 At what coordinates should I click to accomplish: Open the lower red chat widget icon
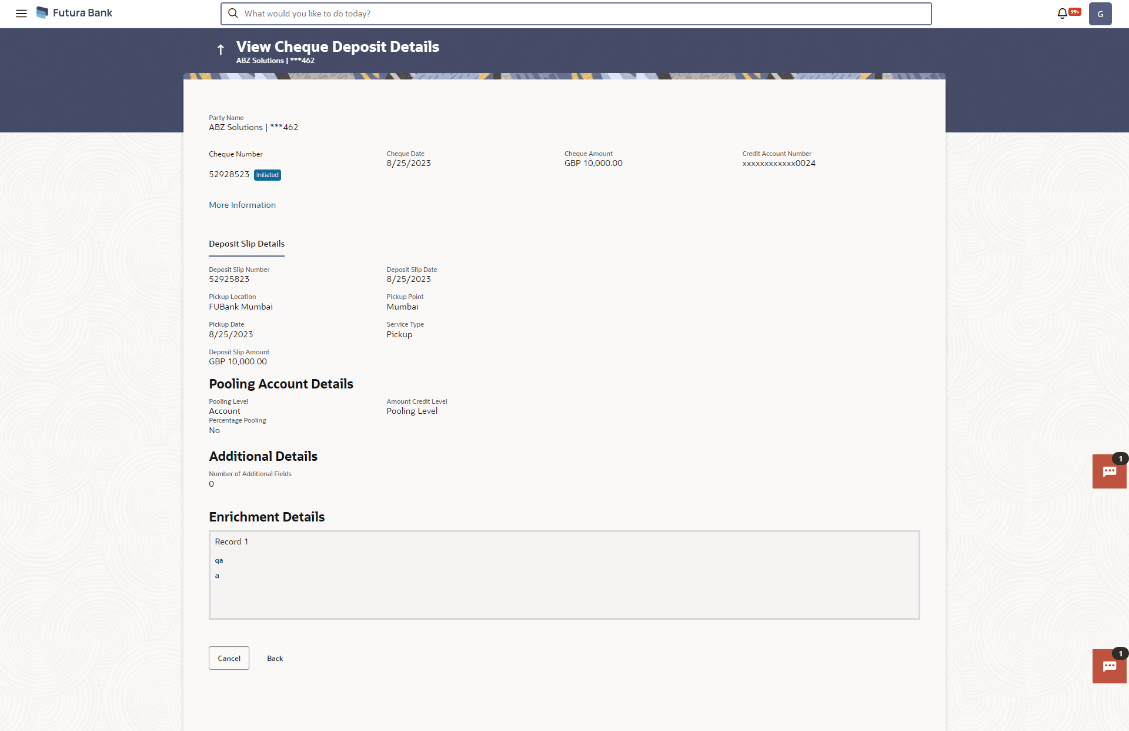tap(1110, 666)
